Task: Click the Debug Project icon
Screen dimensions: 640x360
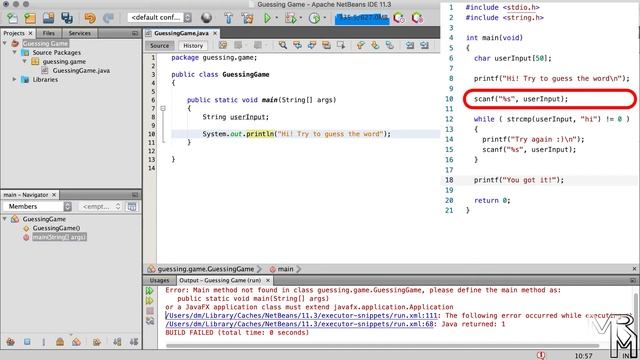Action: [290, 18]
